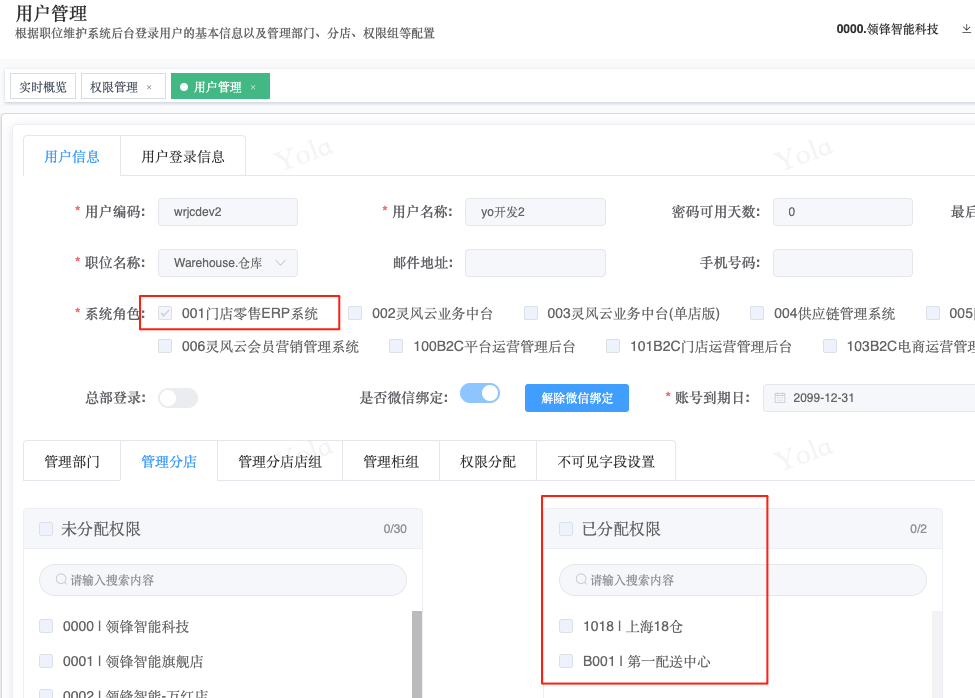Switch to the 实时概览 page tab
Viewport: 975px width, 698px height.
[x=43, y=86]
